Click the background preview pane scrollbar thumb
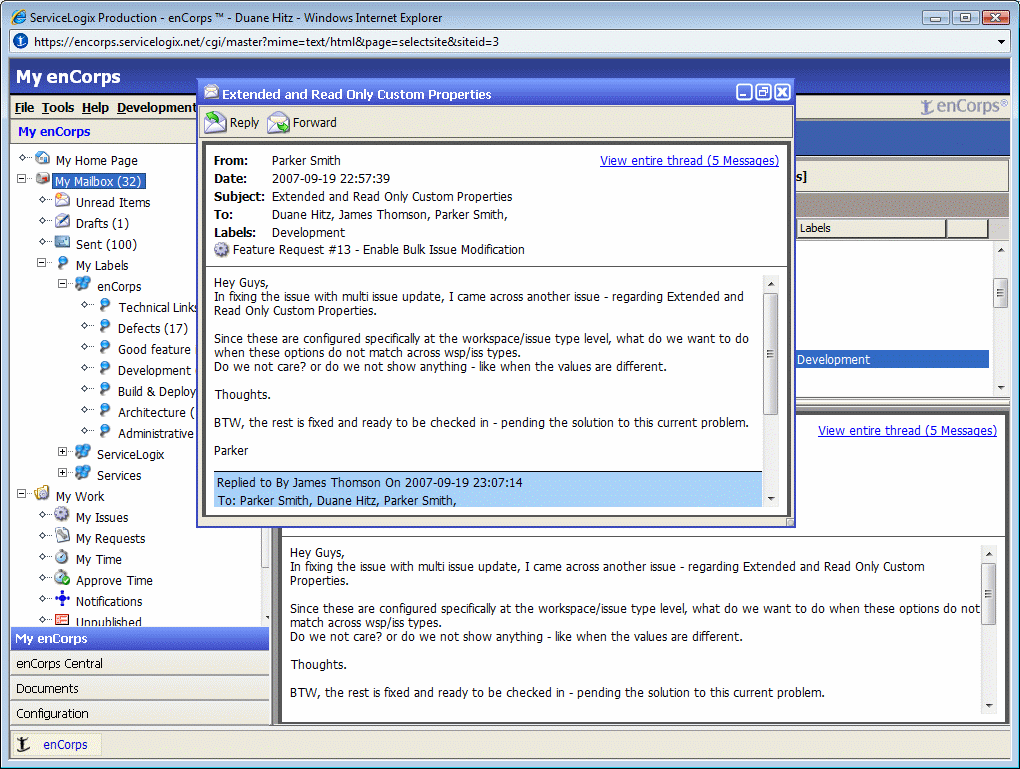The image size is (1020, 769). [988, 594]
